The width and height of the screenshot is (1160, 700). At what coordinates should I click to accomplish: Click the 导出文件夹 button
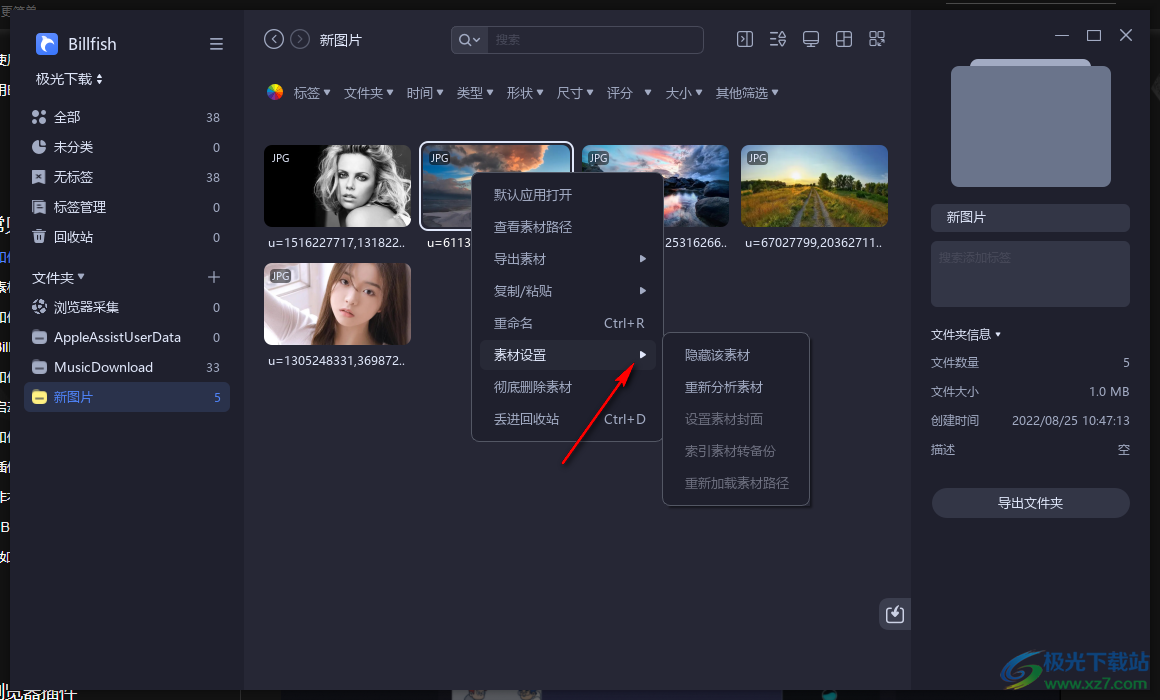pos(1030,502)
